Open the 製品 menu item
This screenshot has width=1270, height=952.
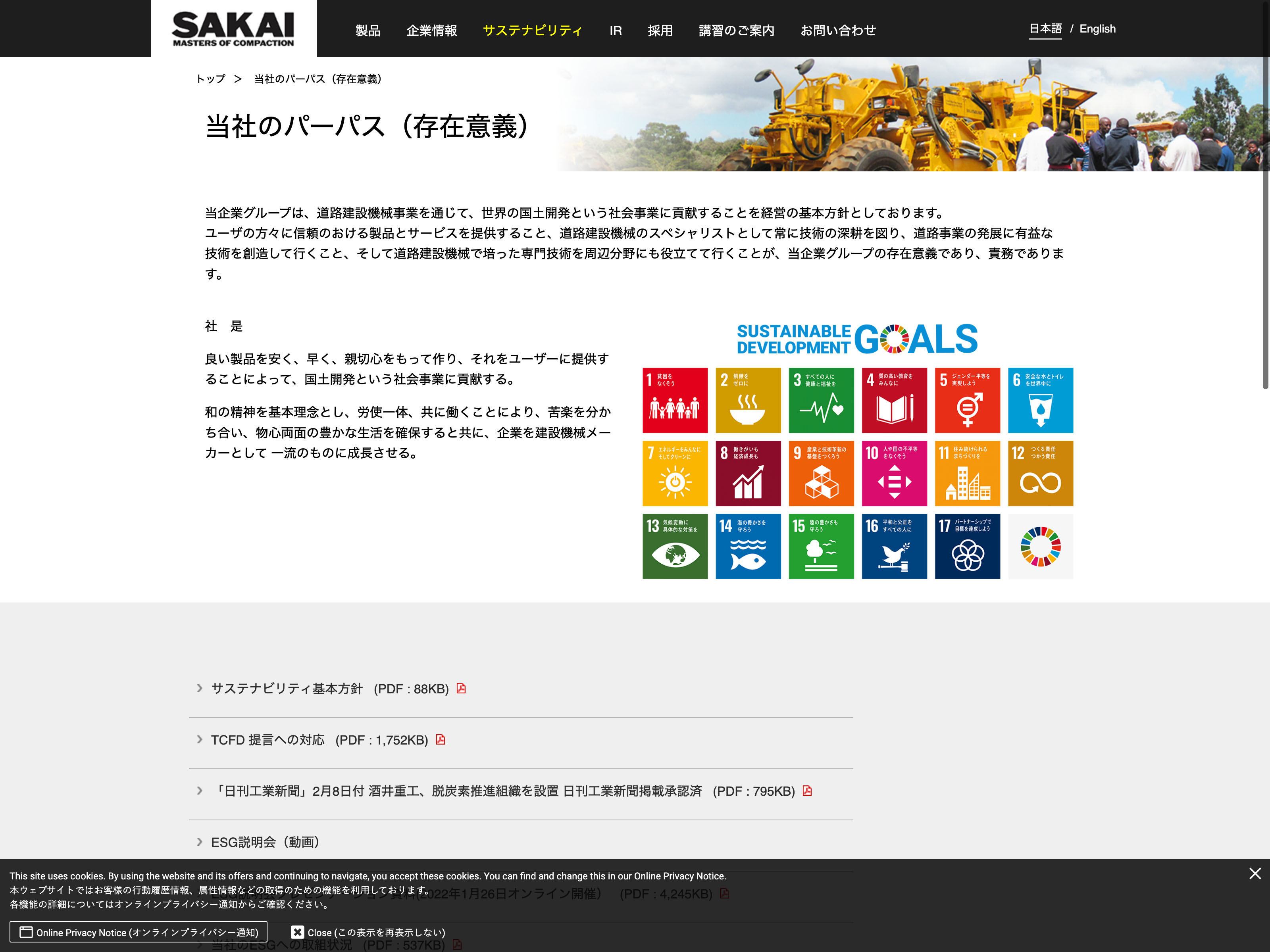point(368,31)
